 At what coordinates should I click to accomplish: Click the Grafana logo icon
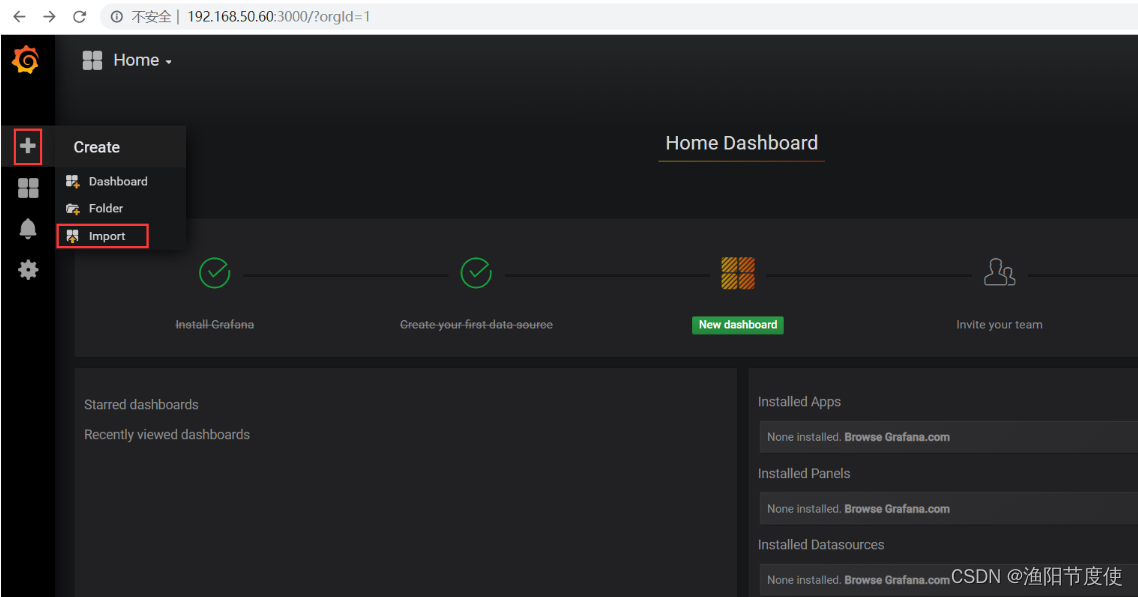(x=25, y=59)
